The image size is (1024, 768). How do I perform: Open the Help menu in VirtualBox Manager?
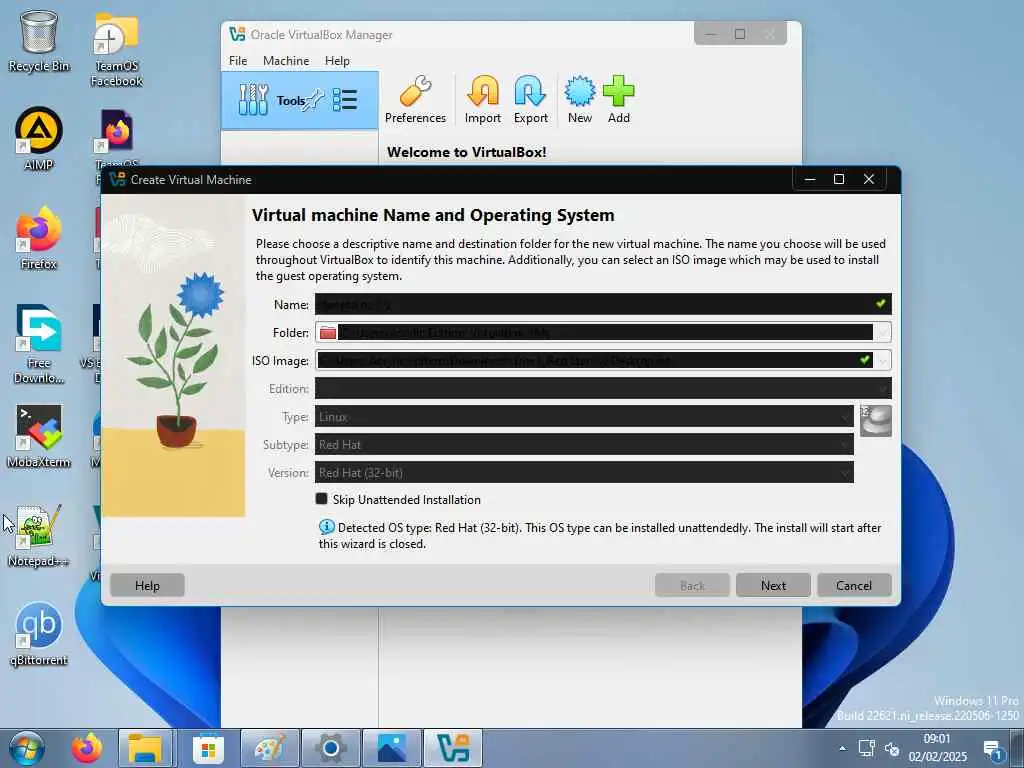pyautogui.click(x=337, y=60)
